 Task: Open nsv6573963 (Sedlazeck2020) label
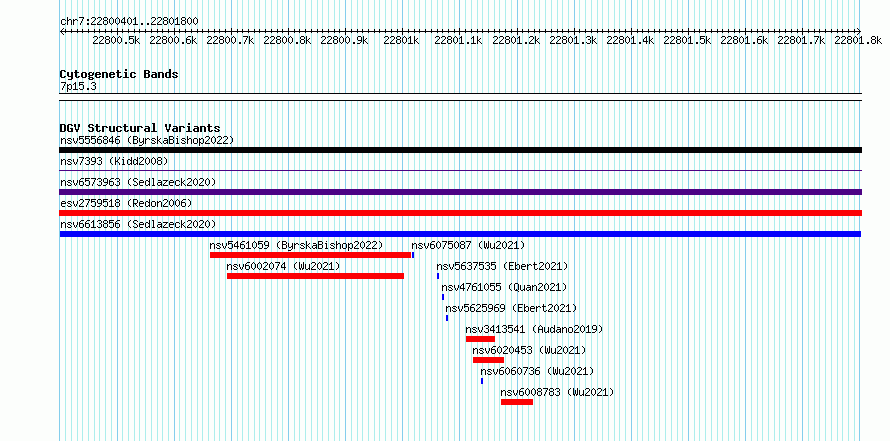pos(138,182)
